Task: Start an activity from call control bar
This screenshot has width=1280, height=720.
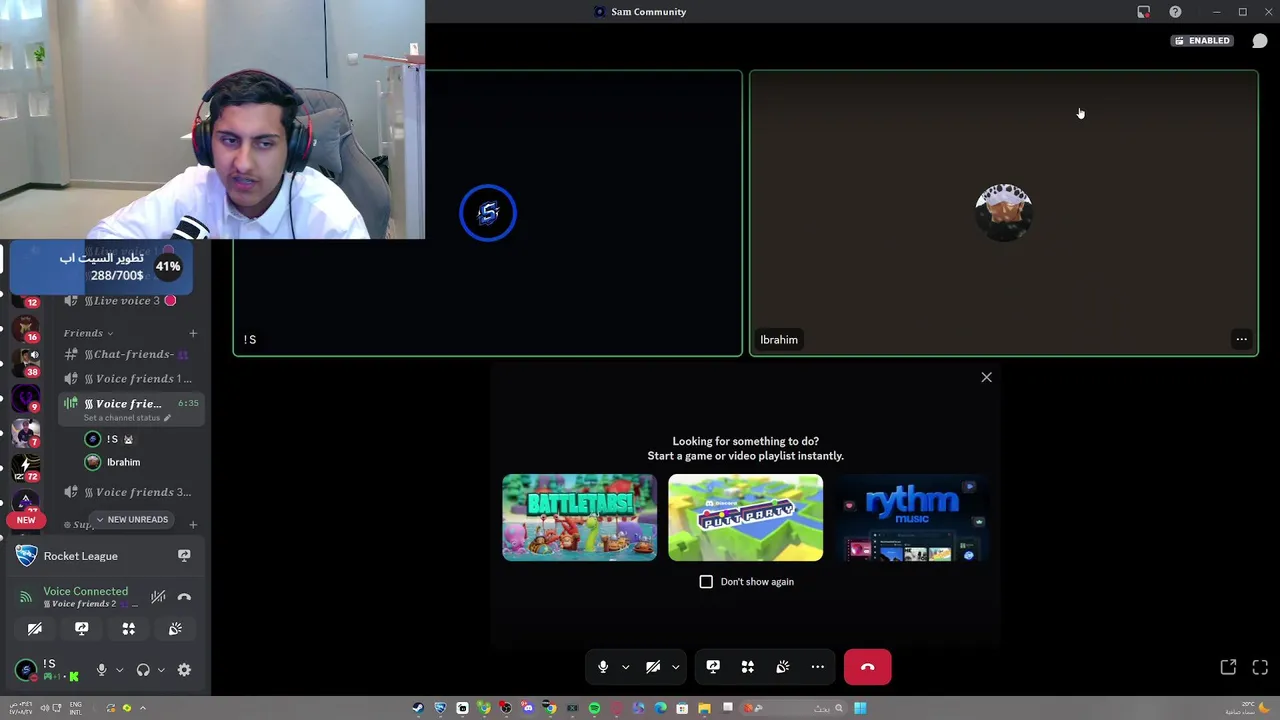Action: click(748, 667)
